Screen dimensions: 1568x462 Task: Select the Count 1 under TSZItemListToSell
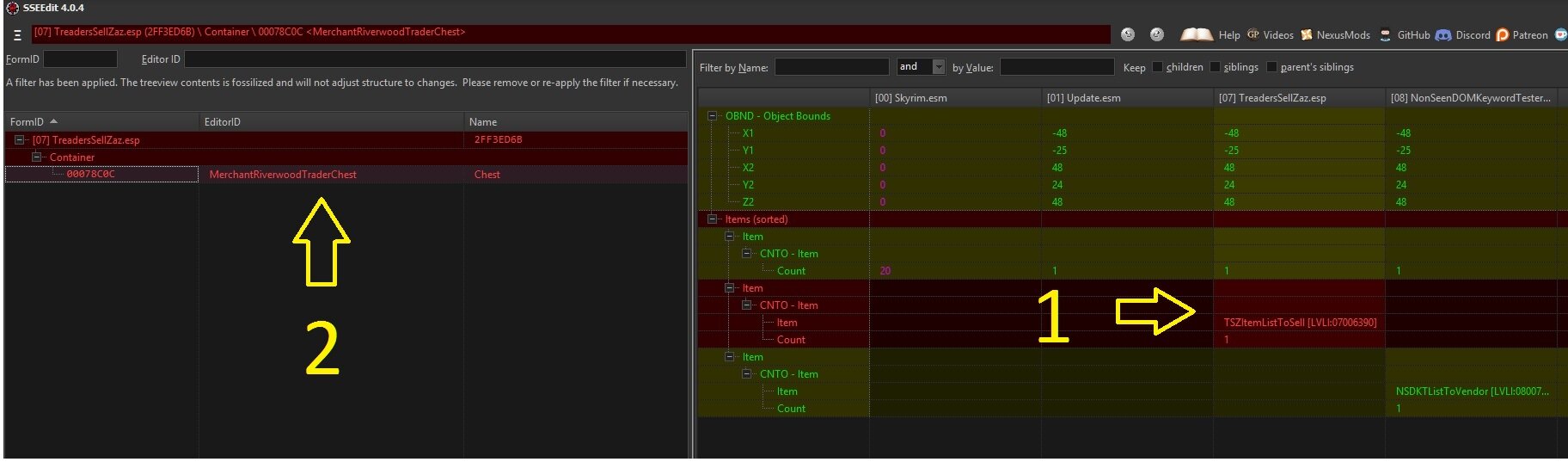tap(1227, 339)
